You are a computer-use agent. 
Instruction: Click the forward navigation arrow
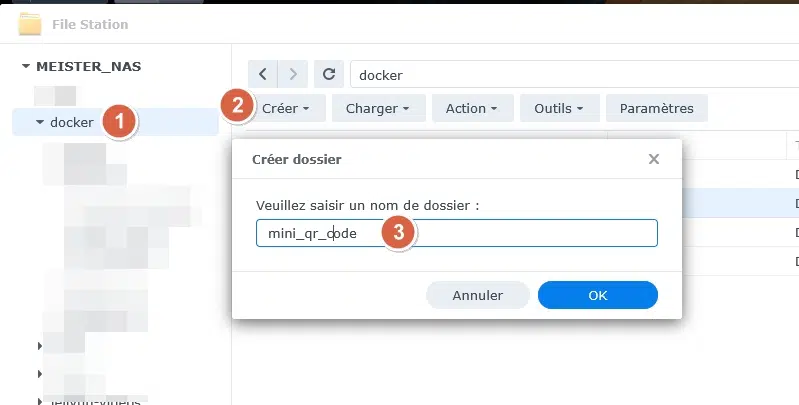click(292, 74)
